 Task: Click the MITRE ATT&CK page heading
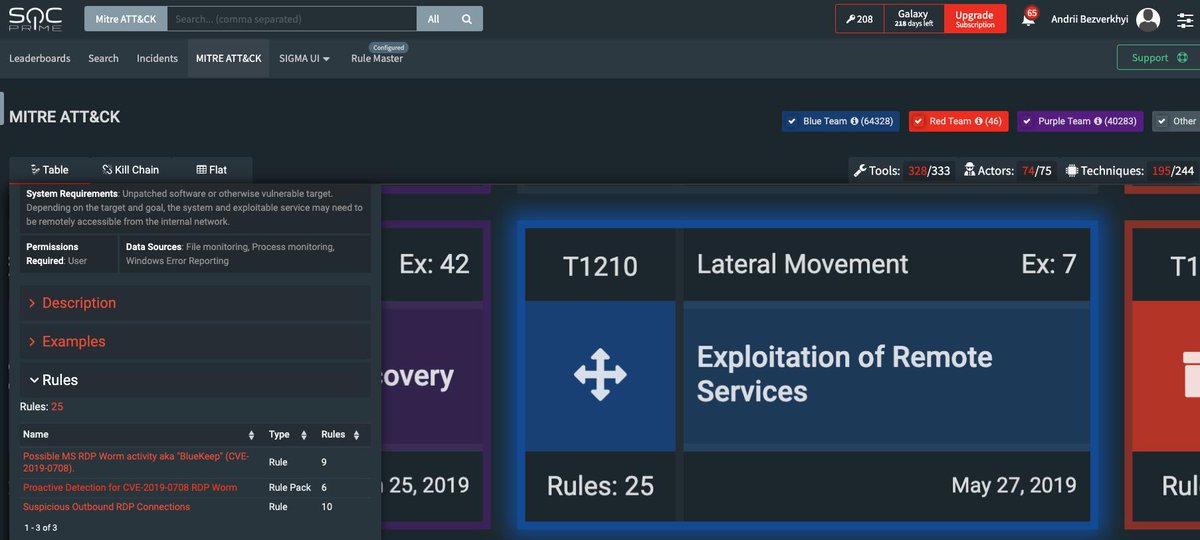[x=64, y=117]
